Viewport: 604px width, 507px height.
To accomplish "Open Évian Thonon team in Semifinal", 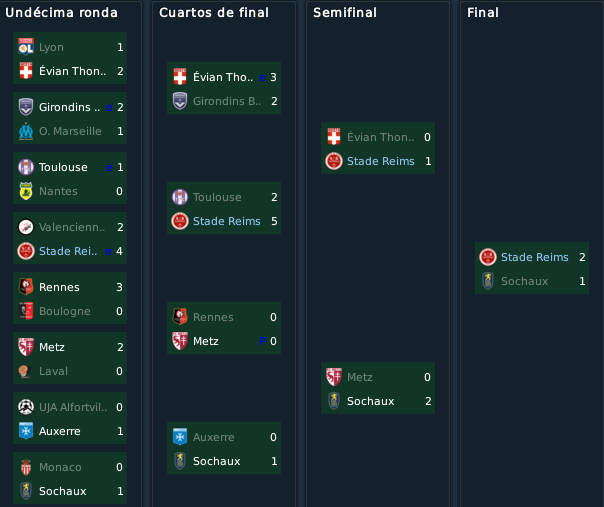I will (x=380, y=137).
